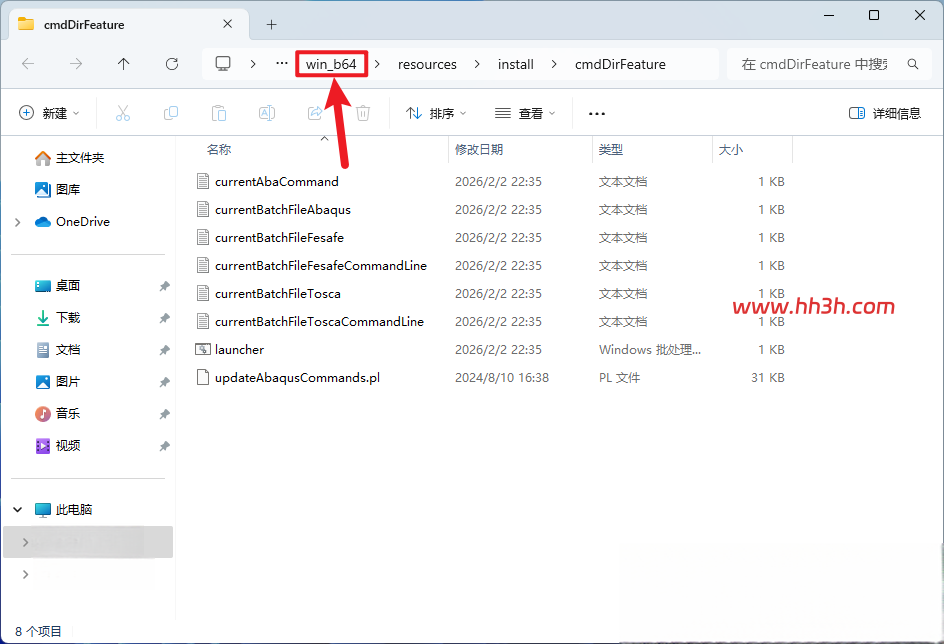944x644 pixels.
Task: Select the launcher batch file
Action: coord(239,350)
